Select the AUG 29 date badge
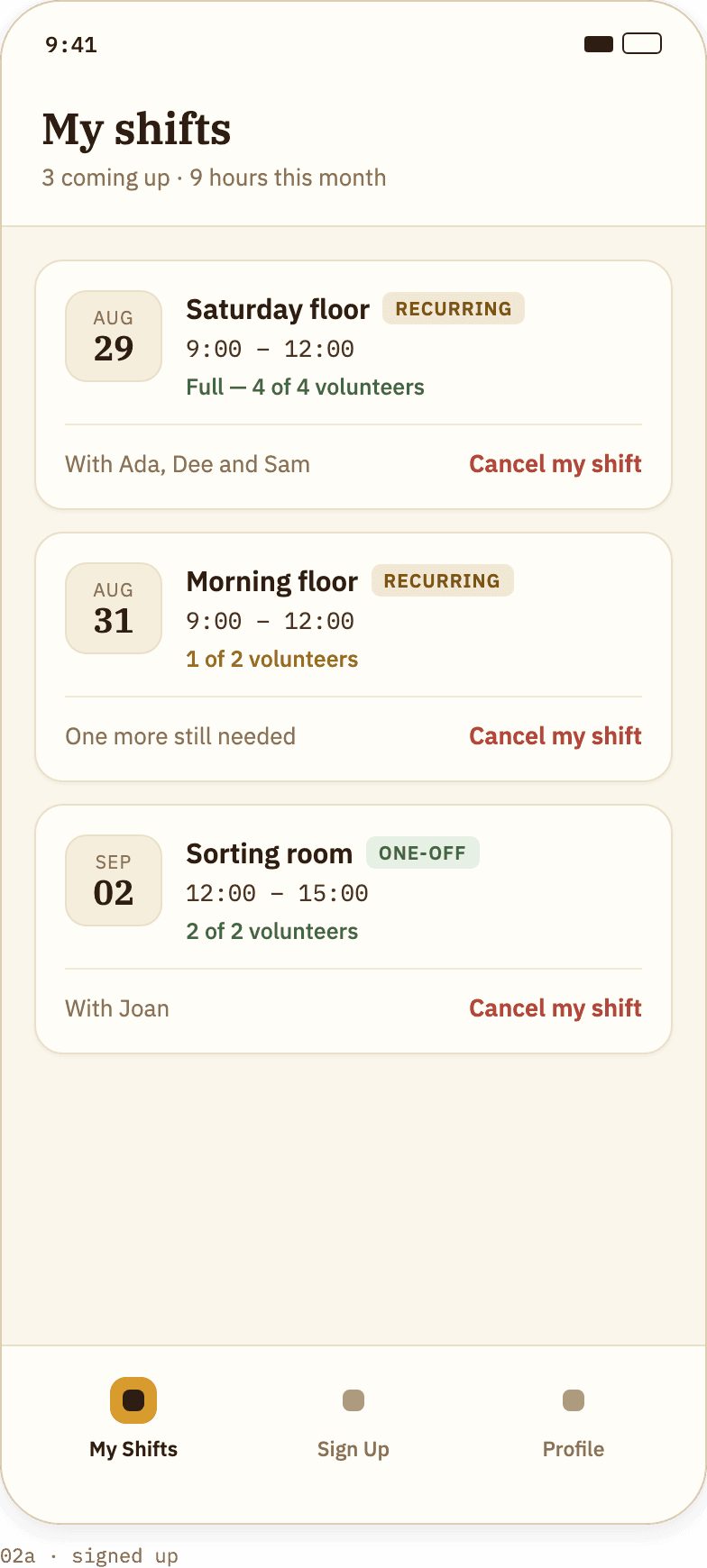The image size is (707, 1568). pos(114,336)
